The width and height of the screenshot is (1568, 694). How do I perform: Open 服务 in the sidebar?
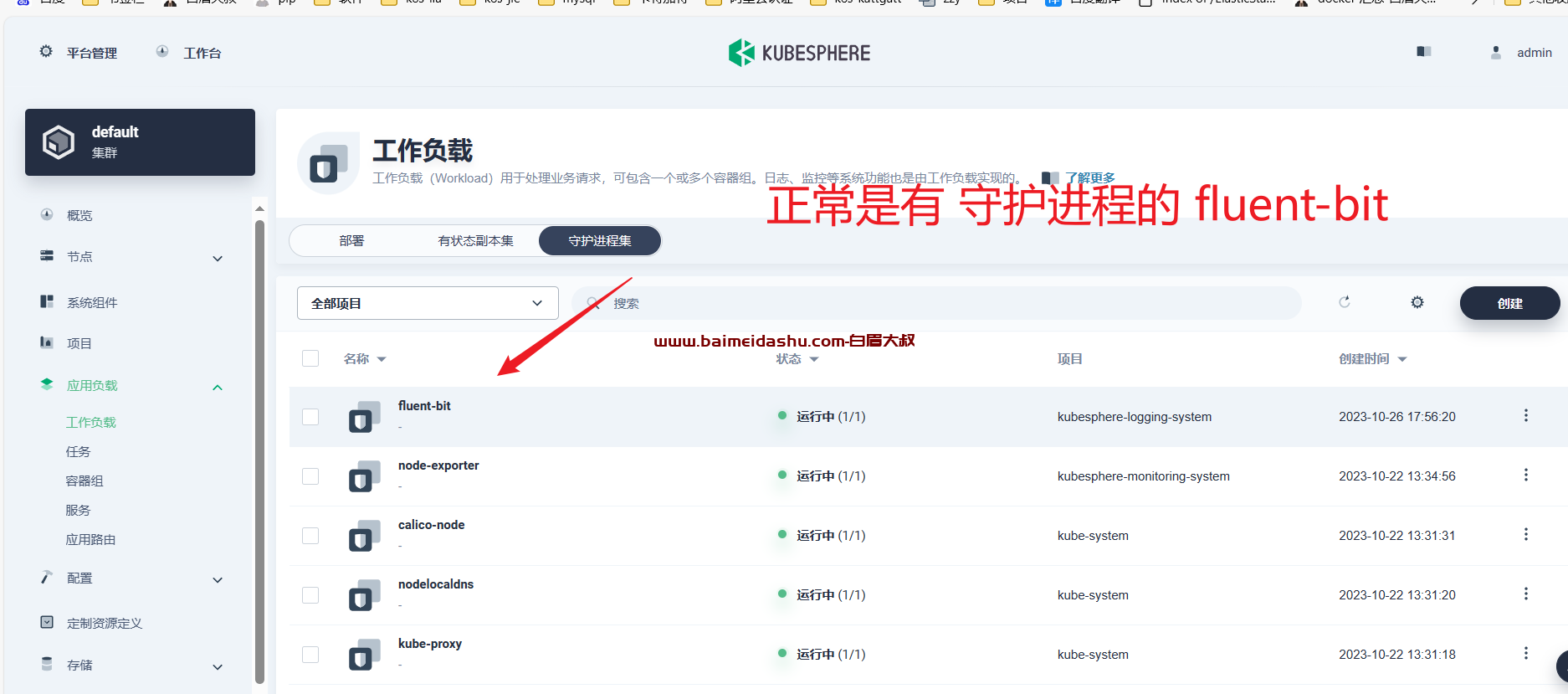(78, 511)
